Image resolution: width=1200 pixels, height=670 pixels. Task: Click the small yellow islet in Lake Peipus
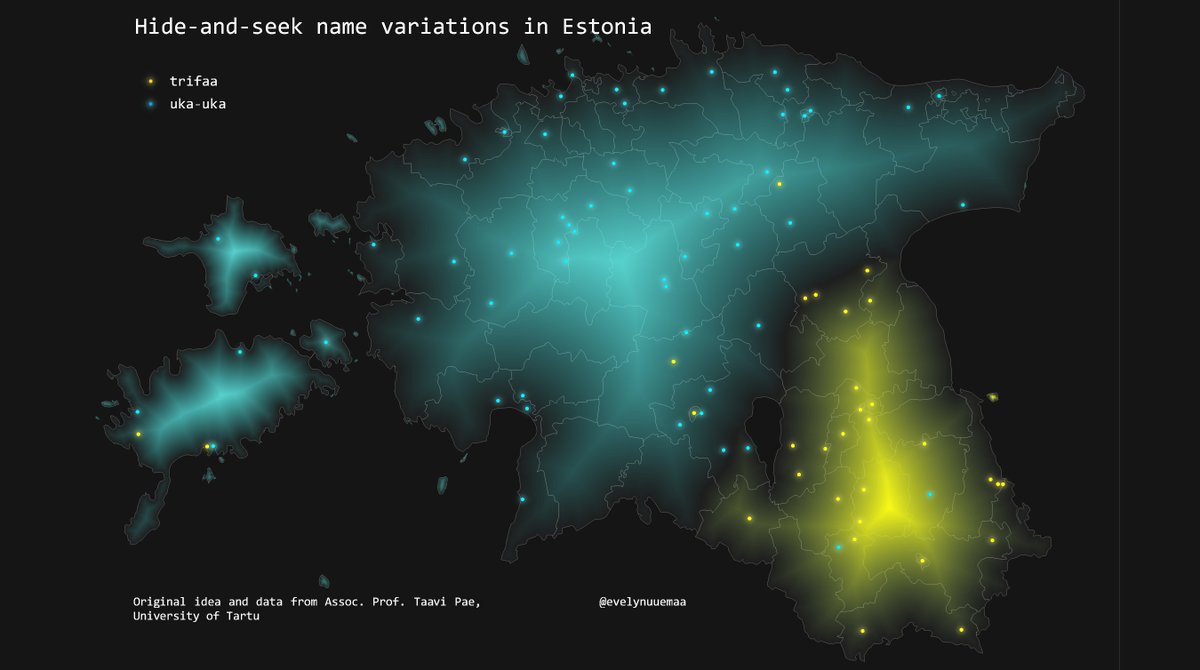(993, 397)
